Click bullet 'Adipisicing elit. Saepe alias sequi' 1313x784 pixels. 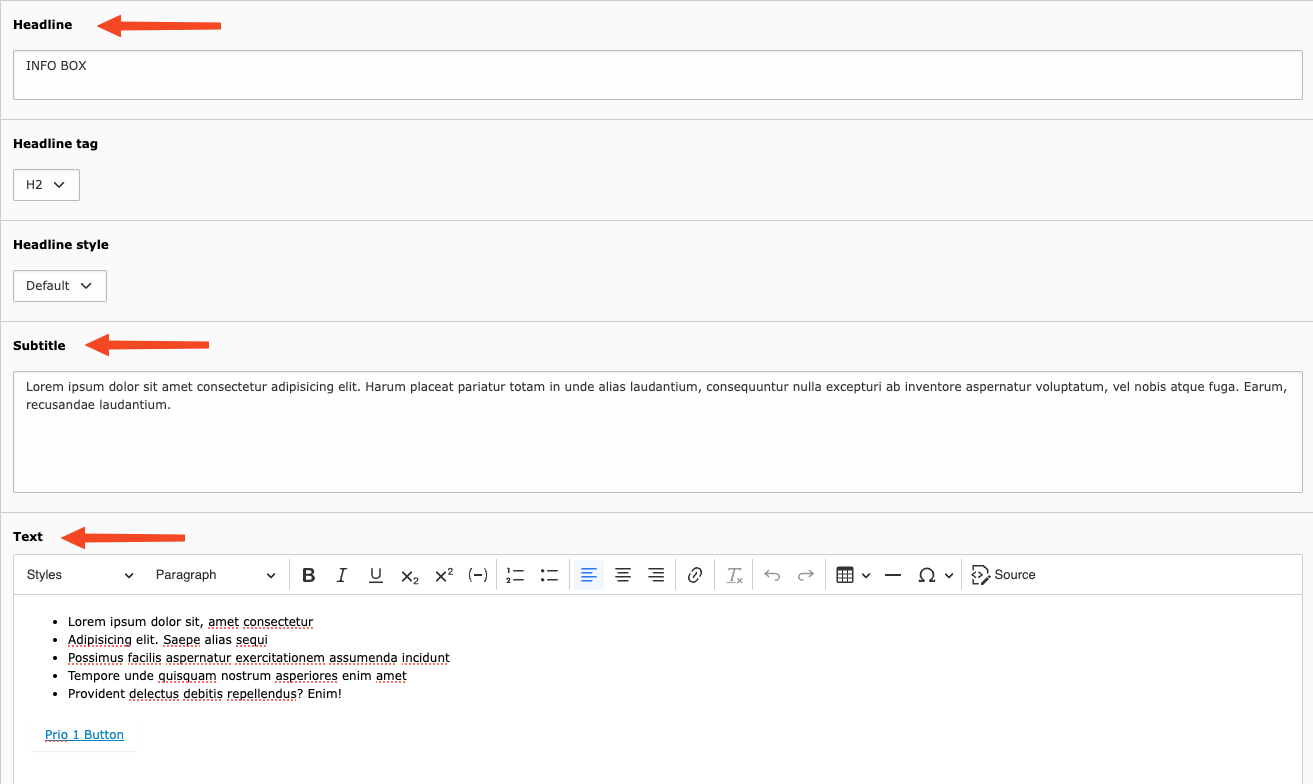pyautogui.click(x=168, y=640)
